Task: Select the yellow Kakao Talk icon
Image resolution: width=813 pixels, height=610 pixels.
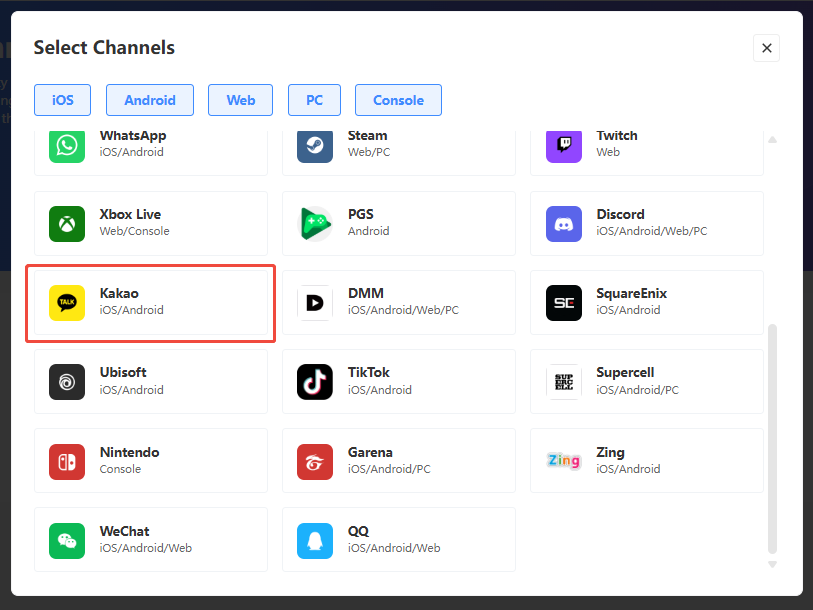Action: coord(67,302)
